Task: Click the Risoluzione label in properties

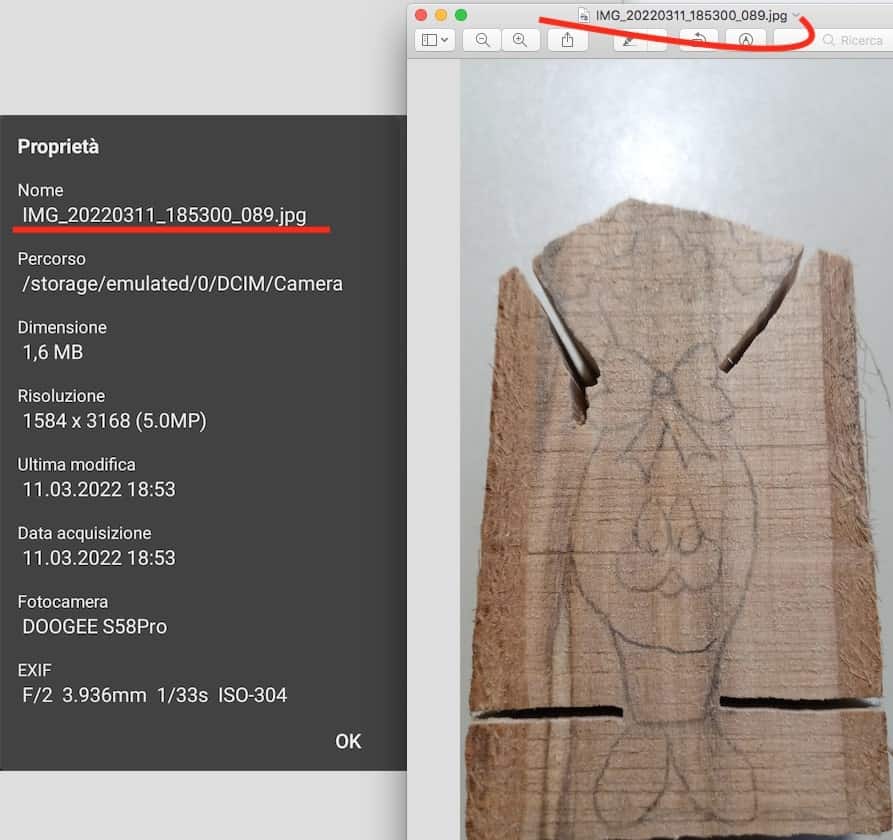Action: click(61, 396)
